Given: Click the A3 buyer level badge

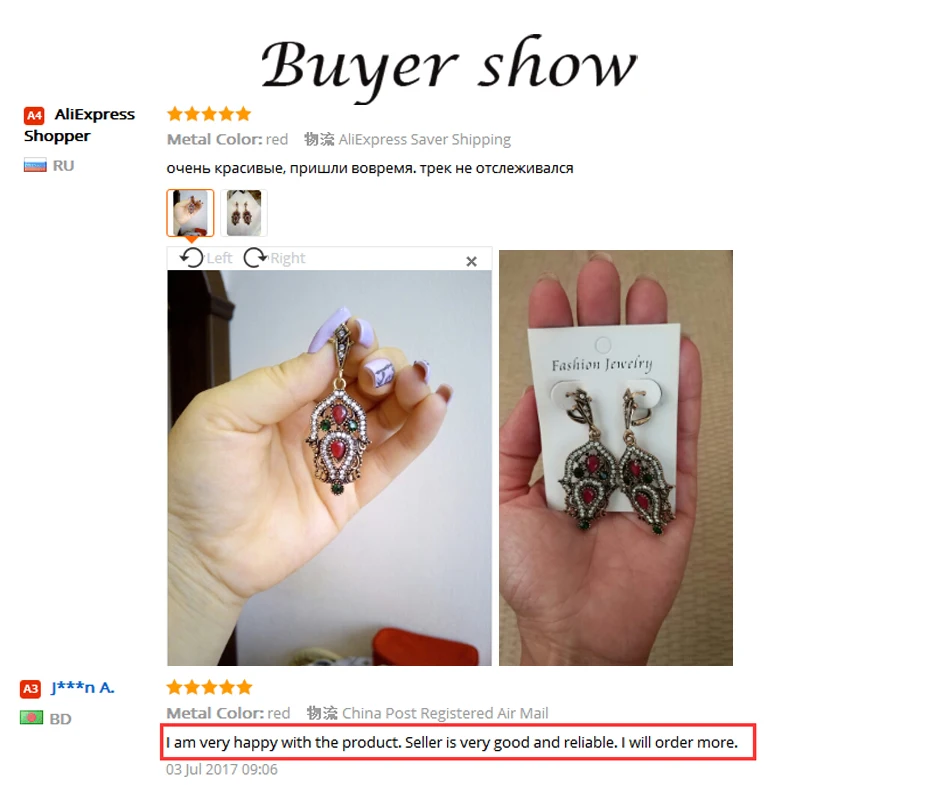Looking at the screenshot, I should coord(30,689).
